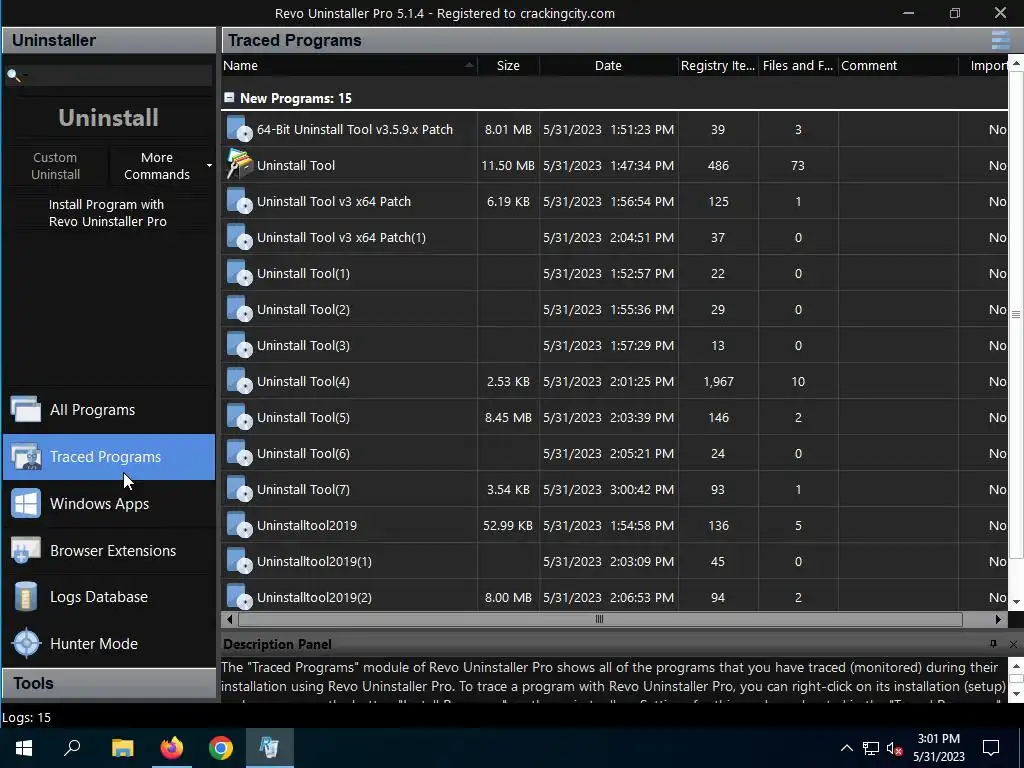Sort by the Size column header
This screenshot has width=1024, height=768.
click(508, 65)
